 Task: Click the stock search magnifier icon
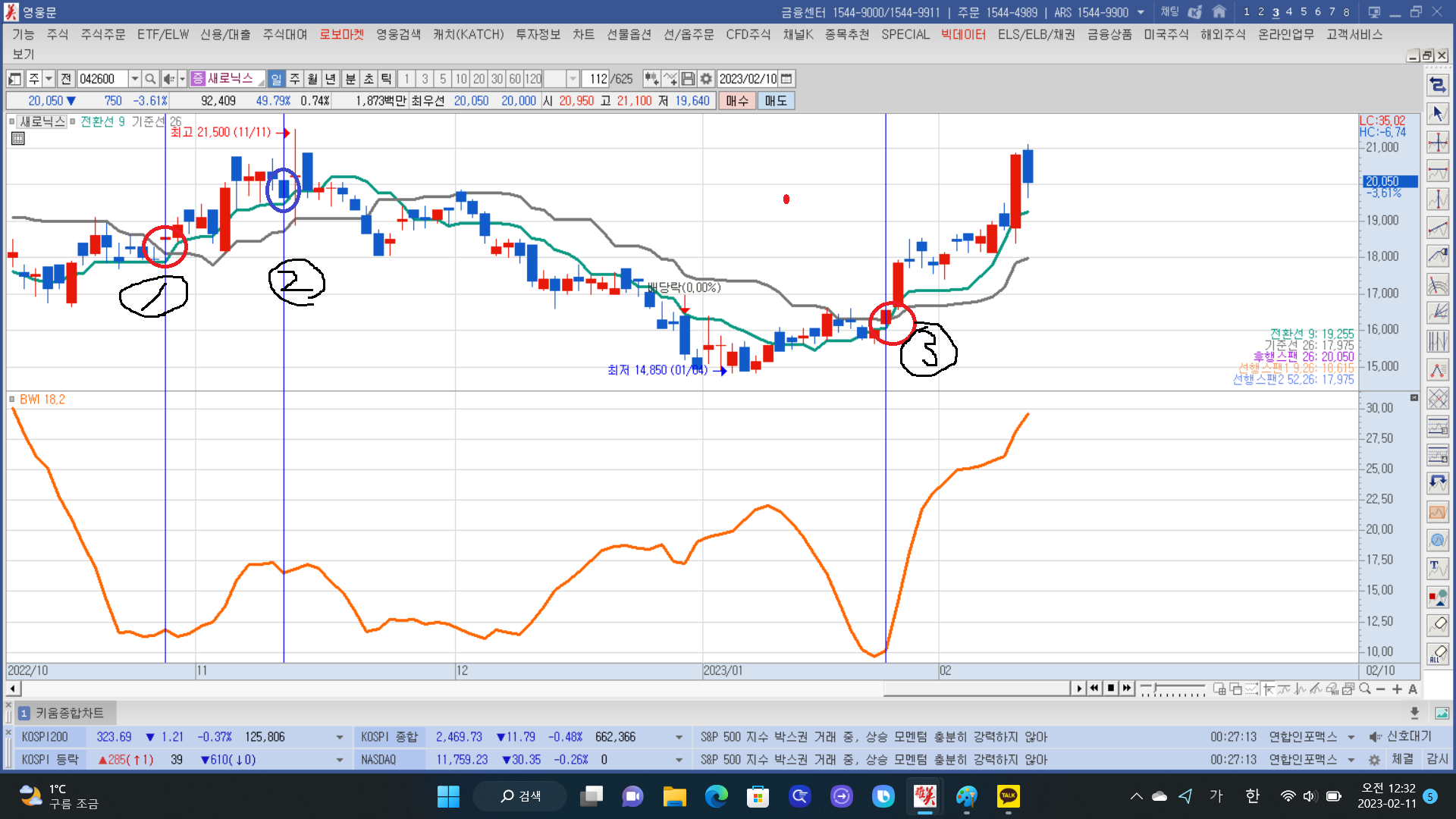point(150,79)
